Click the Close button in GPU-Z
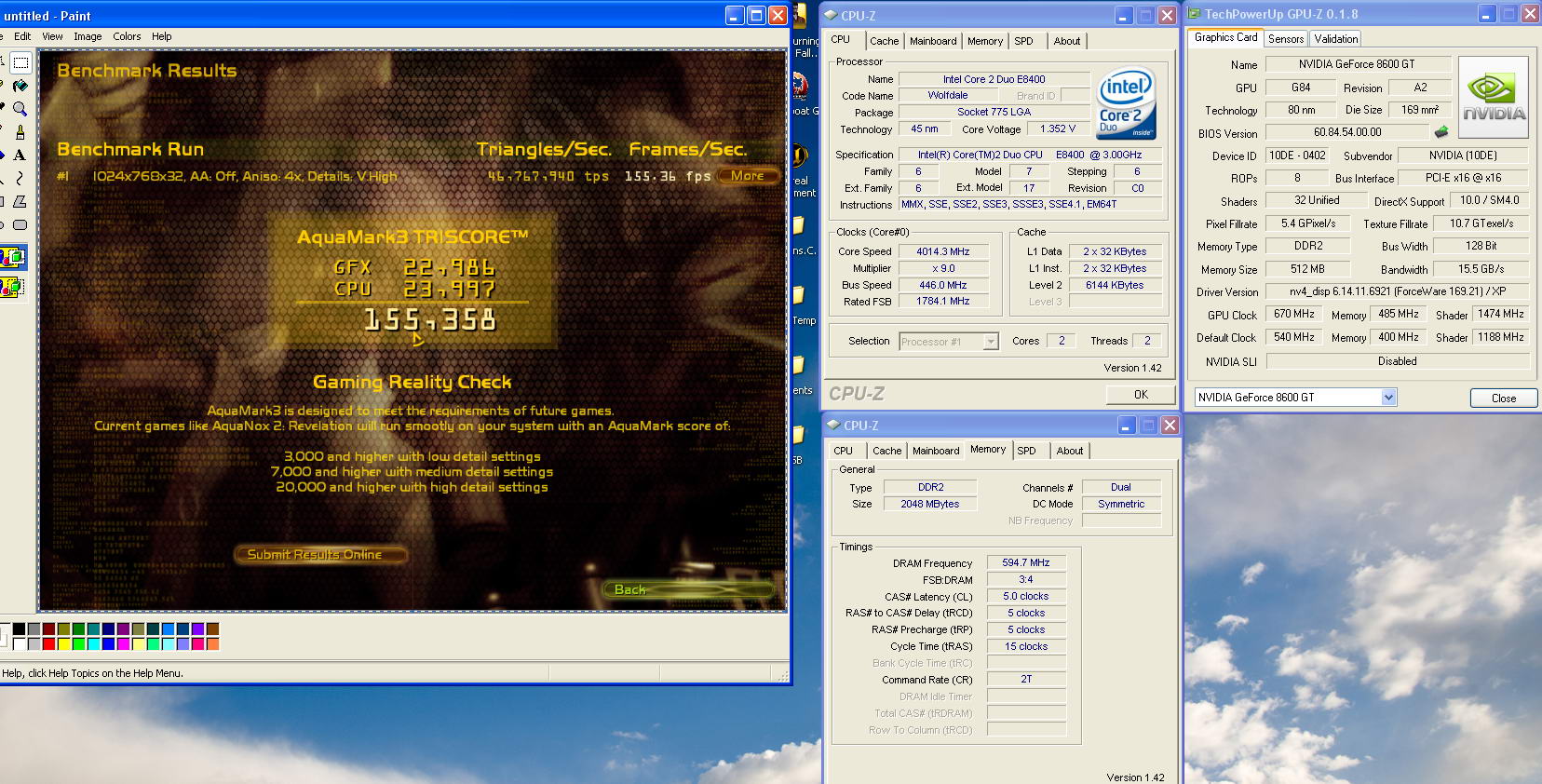The width and height of the screenshot is (1542, 784). pyautogui.click(x=1504, y=398)
